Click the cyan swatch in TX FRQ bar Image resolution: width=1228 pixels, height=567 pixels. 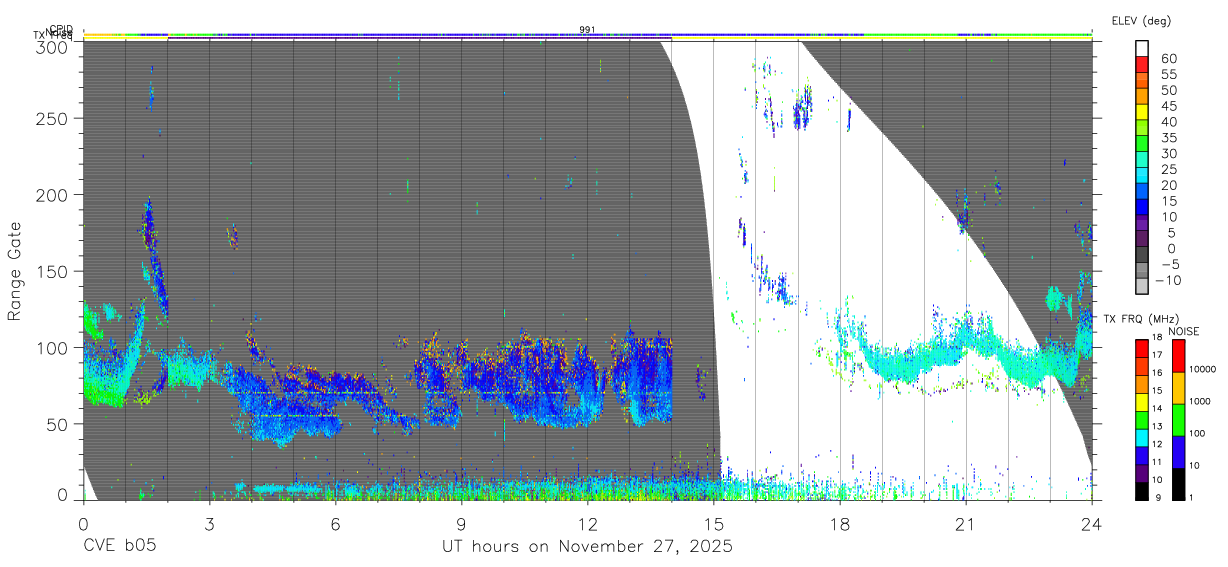tap(1142, 438)
